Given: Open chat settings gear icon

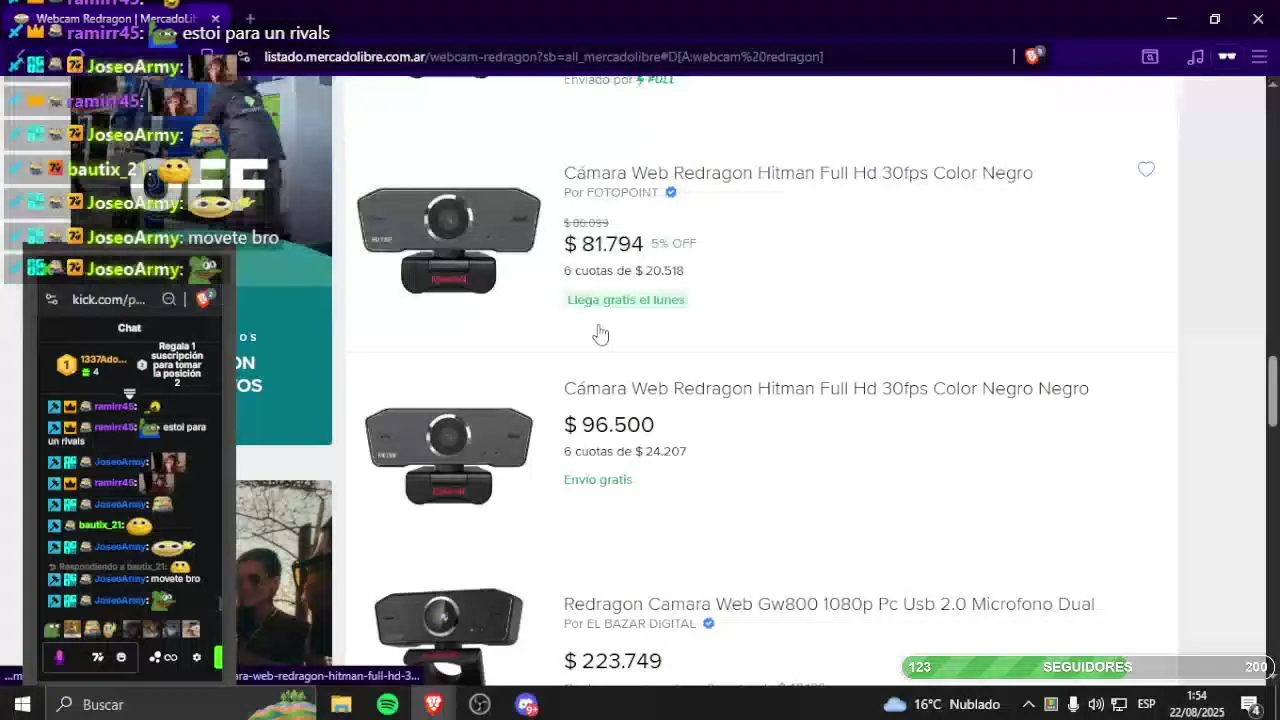Looking at the screenshot, I should (196, 657).
